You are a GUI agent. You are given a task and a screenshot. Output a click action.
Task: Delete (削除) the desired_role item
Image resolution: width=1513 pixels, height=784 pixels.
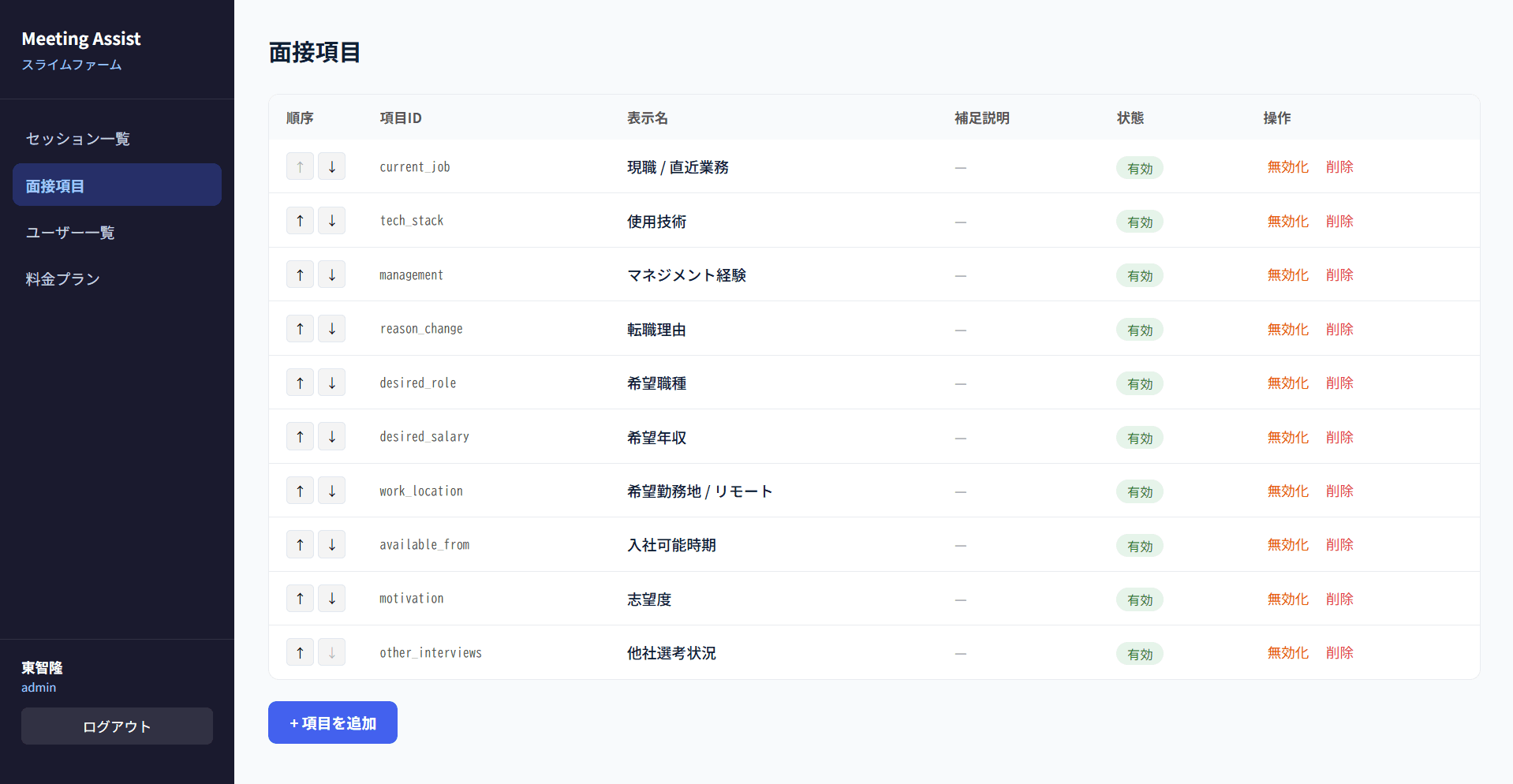pyautogui.click(x=1339, y=383)
